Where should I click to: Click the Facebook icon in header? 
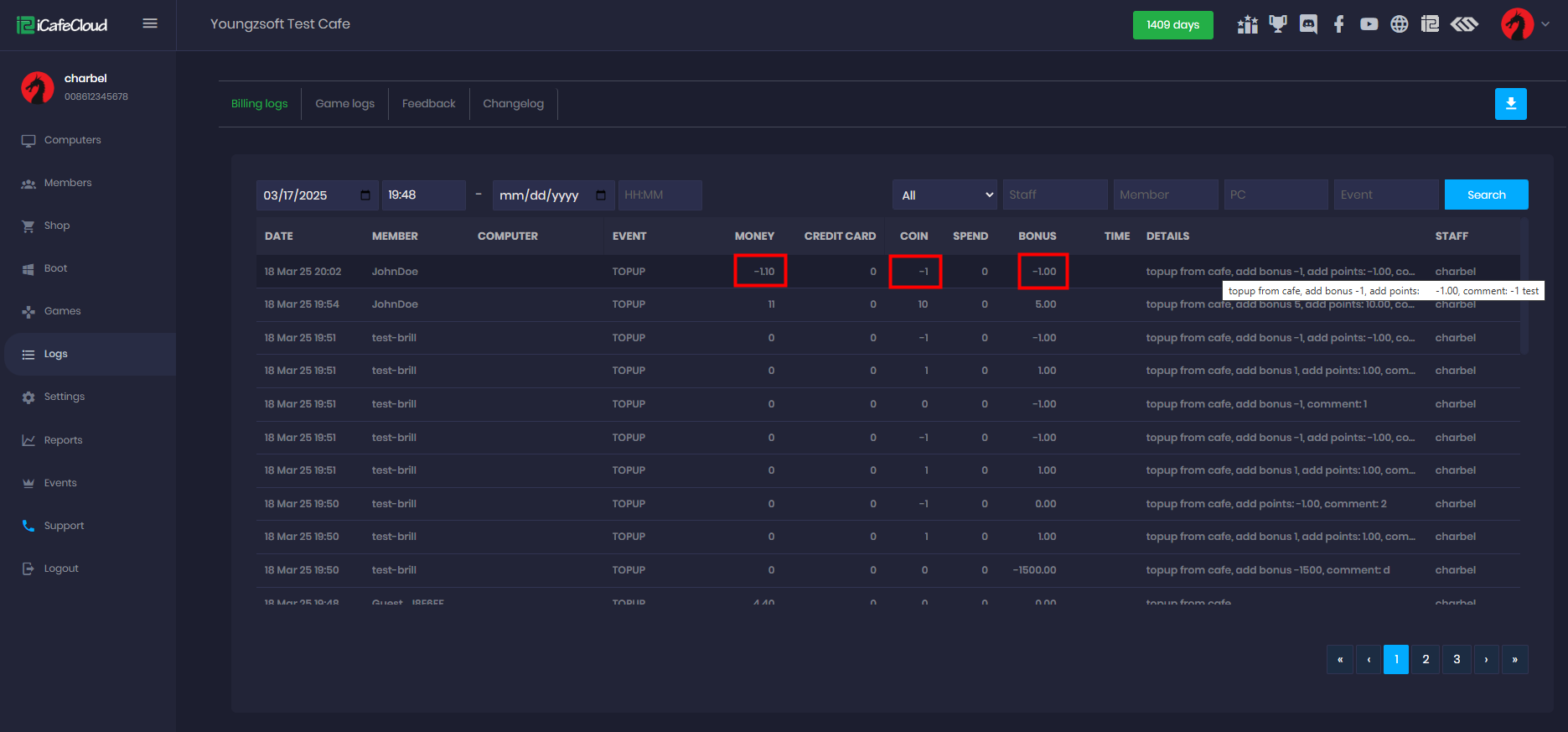[1338, 24]
